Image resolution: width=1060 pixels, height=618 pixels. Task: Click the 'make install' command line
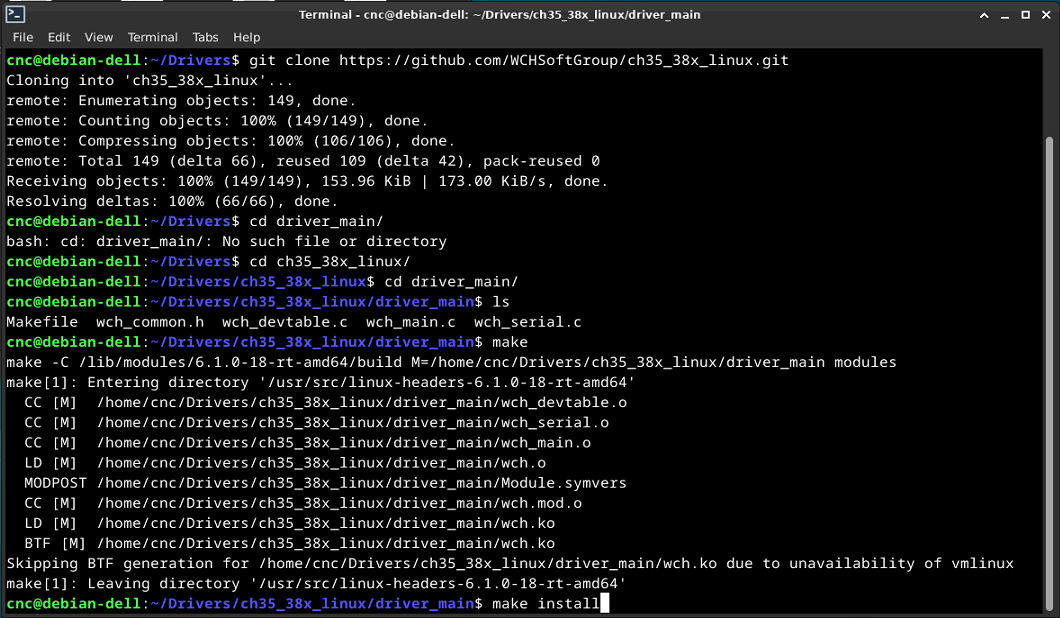(308, 603)
